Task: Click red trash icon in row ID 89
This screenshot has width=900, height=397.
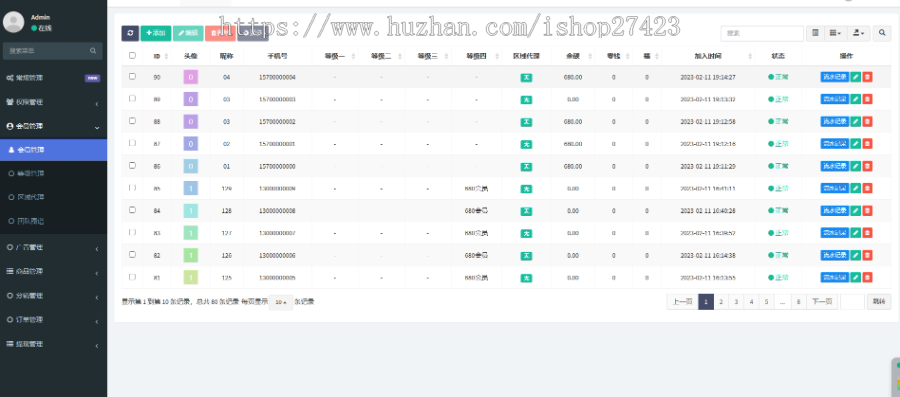Action: click(x=867, y=99)
